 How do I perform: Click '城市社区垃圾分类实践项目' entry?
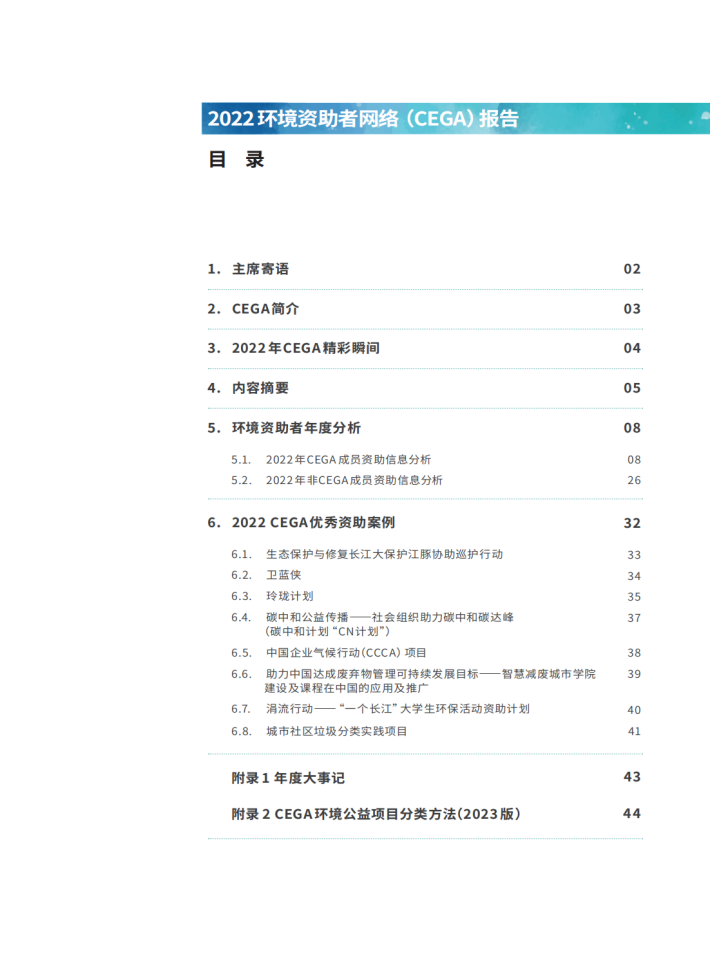[336, 731]
